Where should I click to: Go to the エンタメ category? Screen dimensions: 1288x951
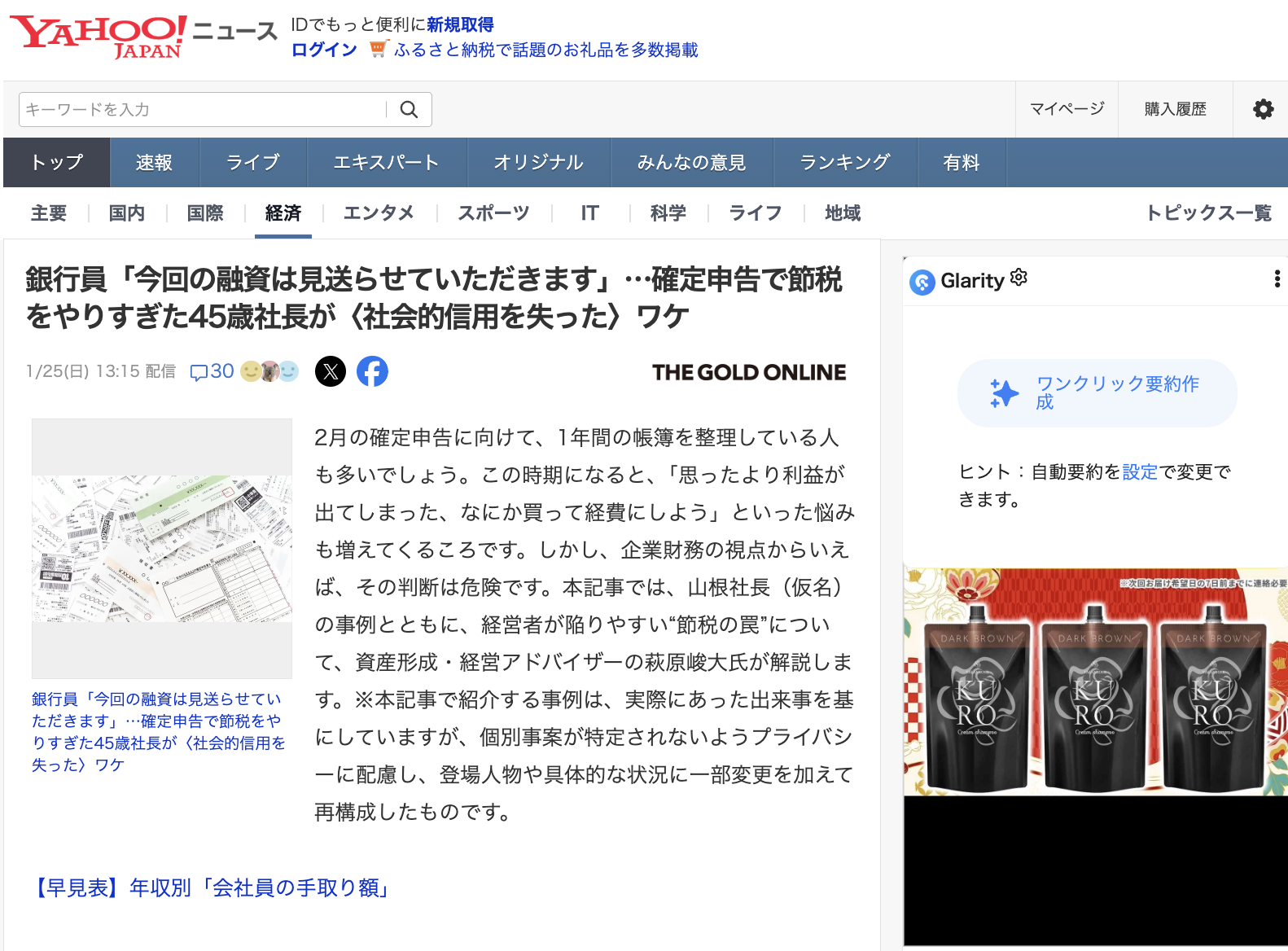click(379, 213)
